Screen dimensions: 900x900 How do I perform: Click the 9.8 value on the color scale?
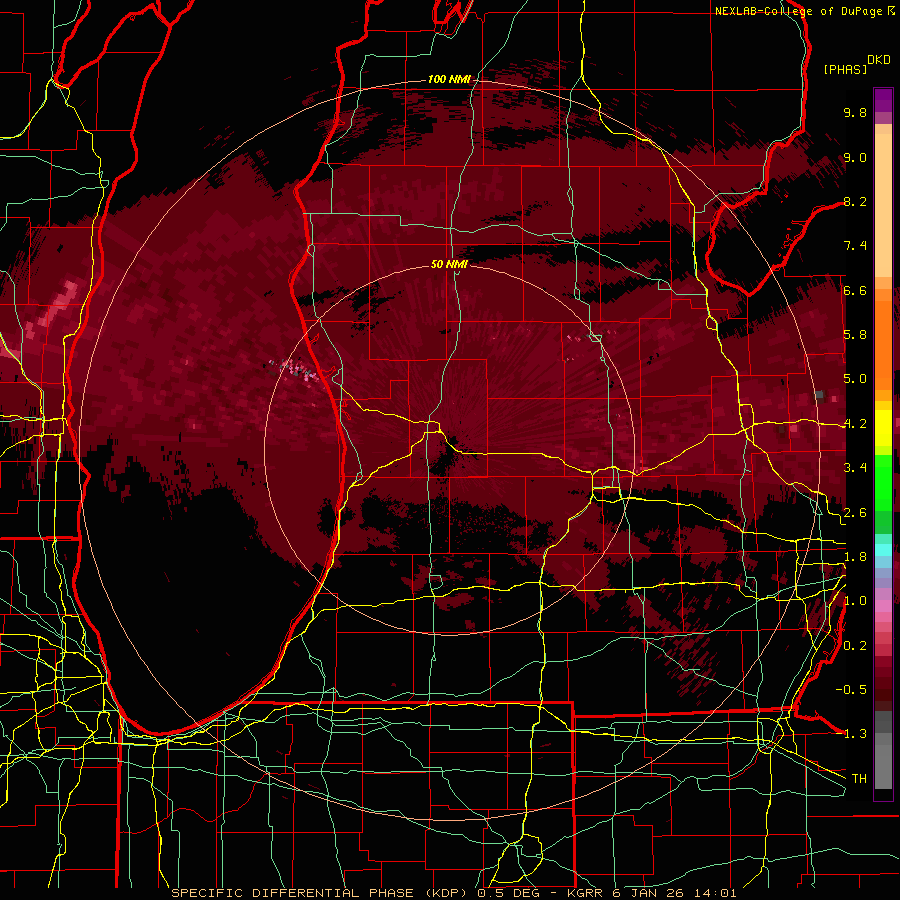(855, 112)
